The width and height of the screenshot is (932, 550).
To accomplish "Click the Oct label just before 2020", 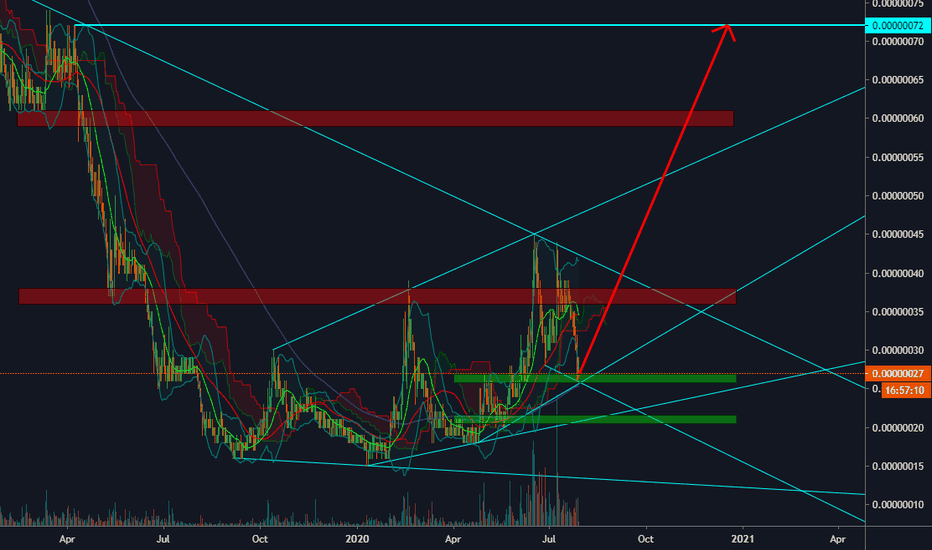I will (260, 539).
